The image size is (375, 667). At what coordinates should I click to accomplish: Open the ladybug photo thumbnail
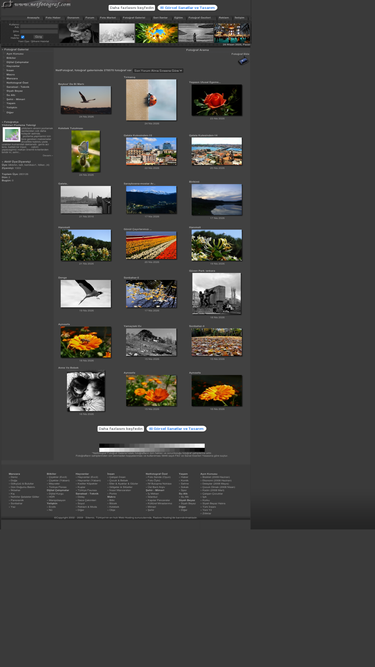tap(151, 100)
